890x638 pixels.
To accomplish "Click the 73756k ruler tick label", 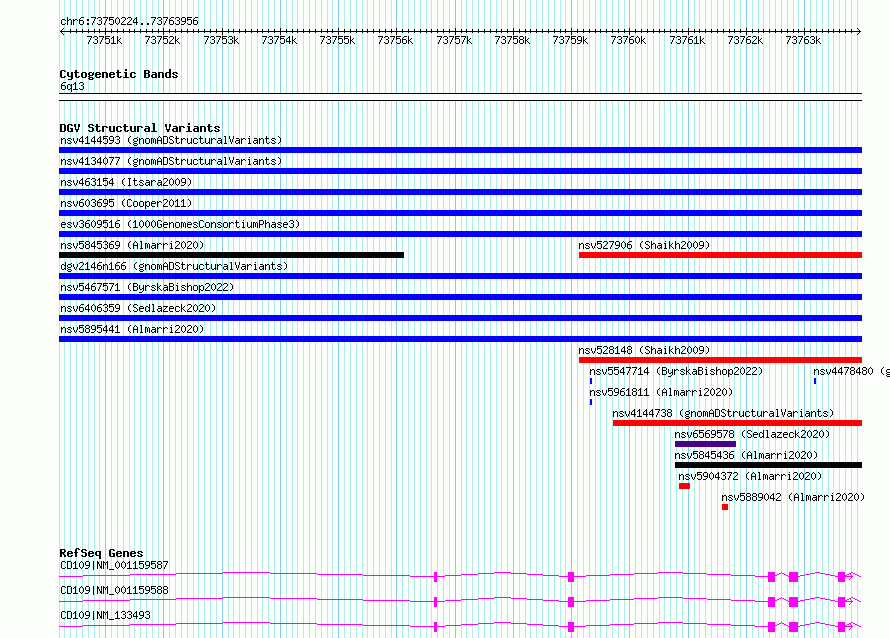I will pos(395,40).
